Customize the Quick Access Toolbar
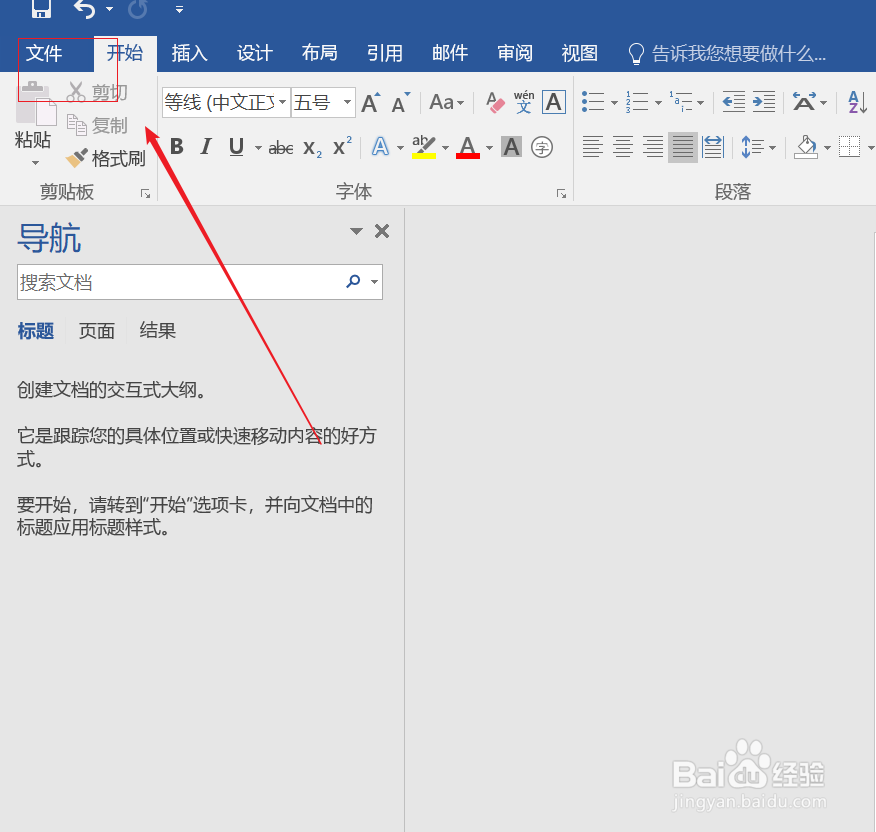The image size is (876, 832). pos(179,9)
